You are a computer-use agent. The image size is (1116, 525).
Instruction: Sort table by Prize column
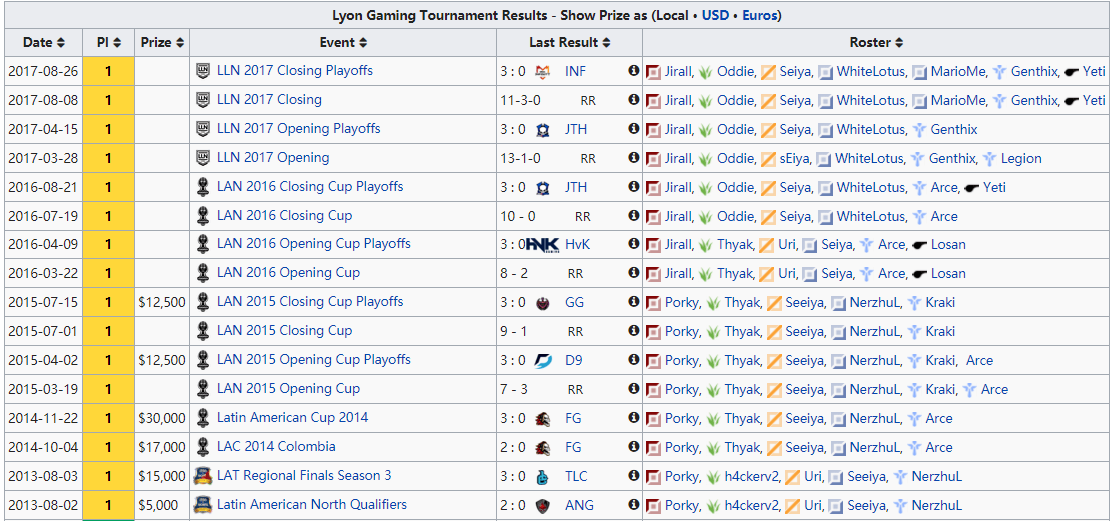click(162, 43)
